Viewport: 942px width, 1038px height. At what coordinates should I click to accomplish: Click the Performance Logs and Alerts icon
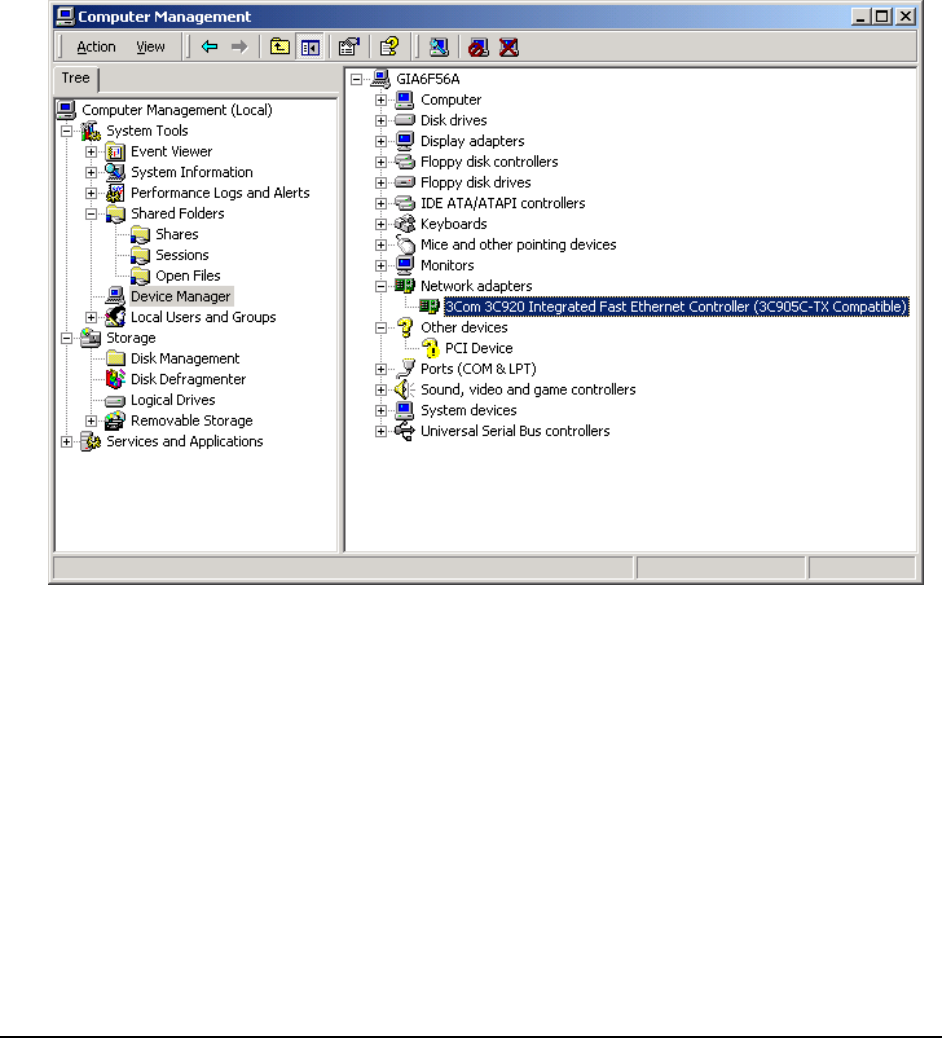[x=115, y=193]
